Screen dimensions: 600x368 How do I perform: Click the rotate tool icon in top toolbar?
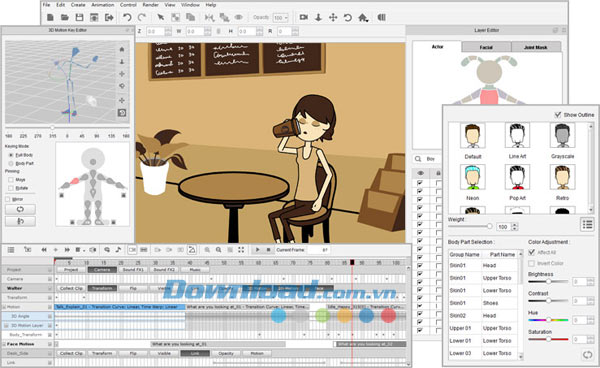pos(347,18)
